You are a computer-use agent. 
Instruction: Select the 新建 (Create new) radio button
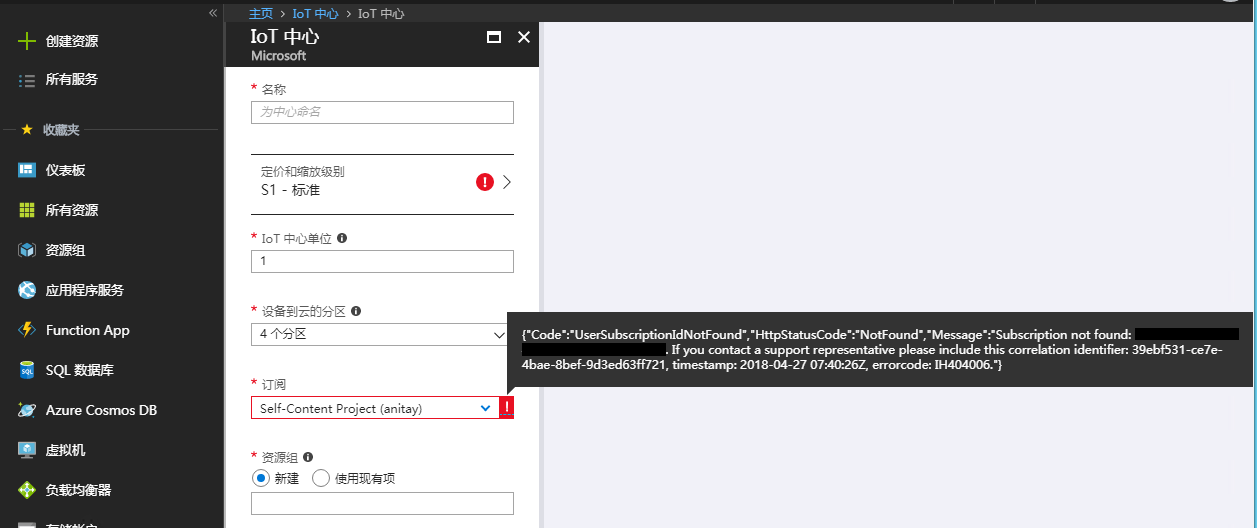click(262, 478)
